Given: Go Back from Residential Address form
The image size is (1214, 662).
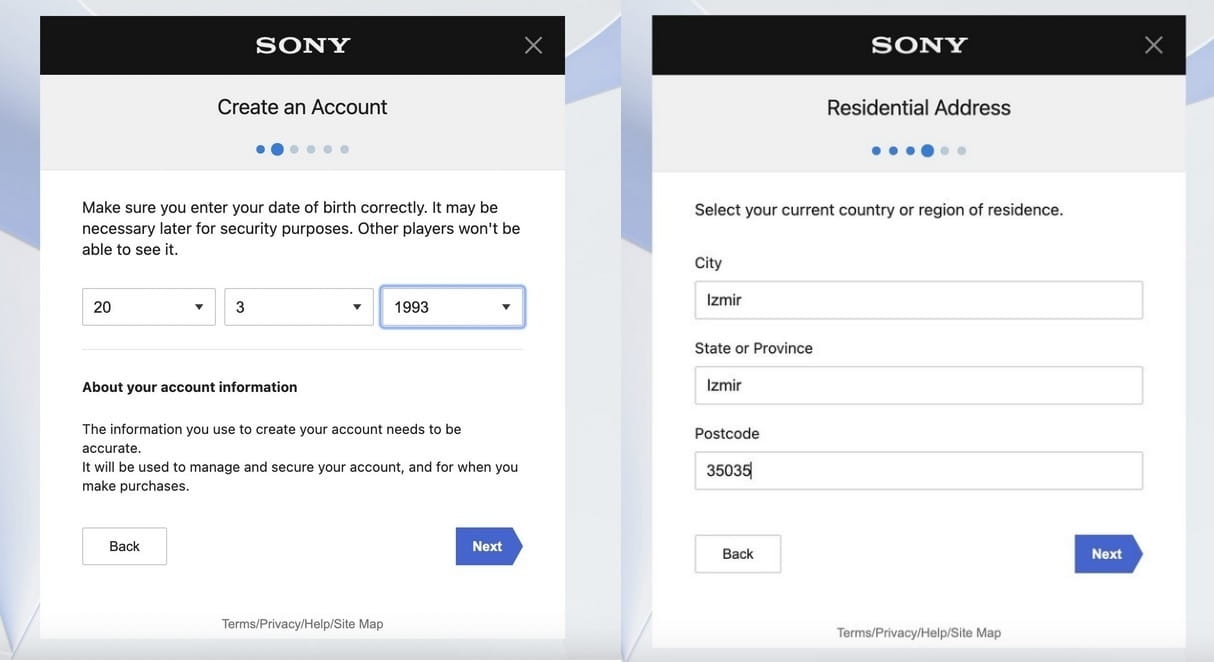Looking at the screenshot, I should 738,554.
